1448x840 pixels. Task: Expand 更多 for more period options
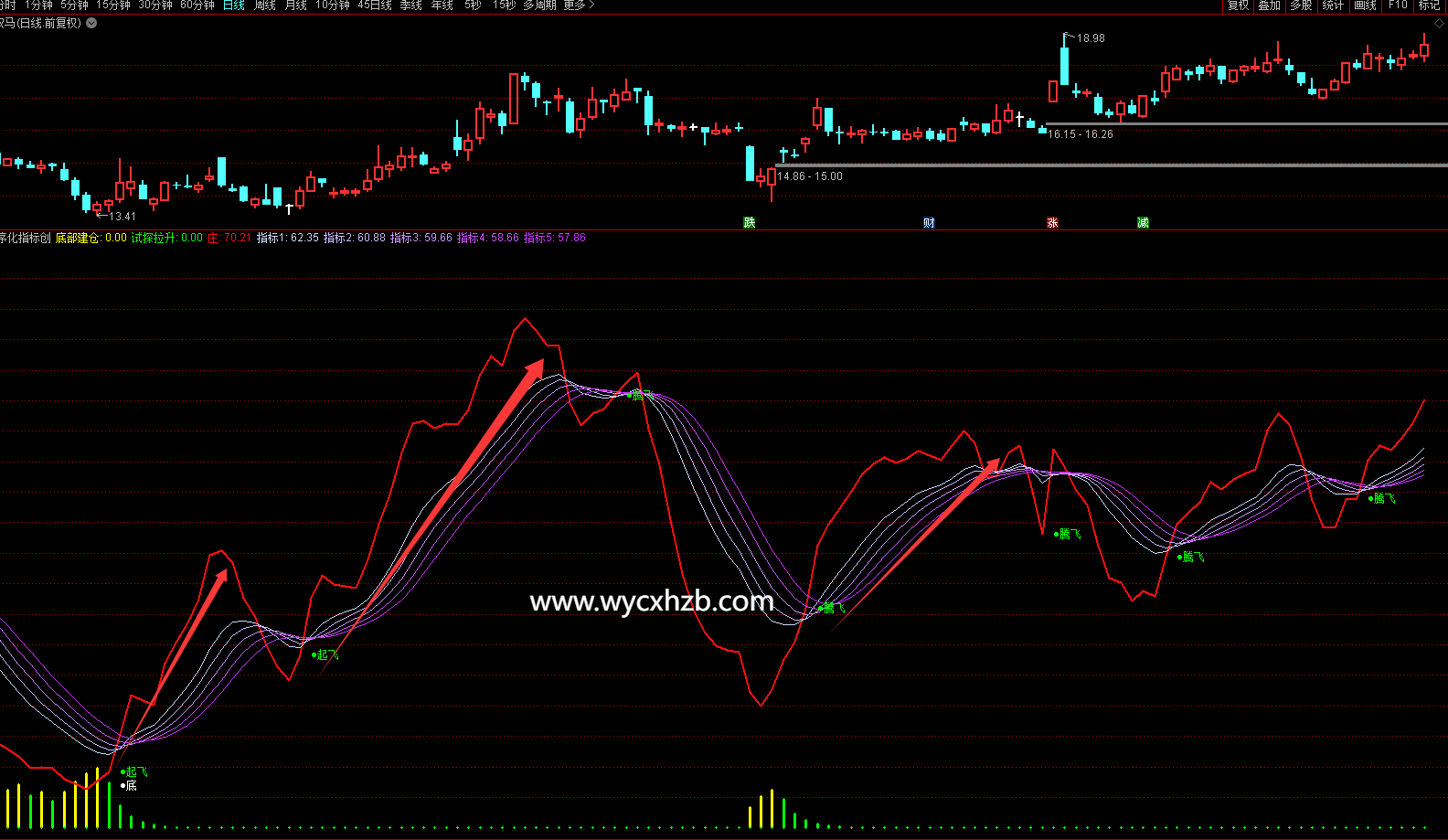tap(578, 5)
